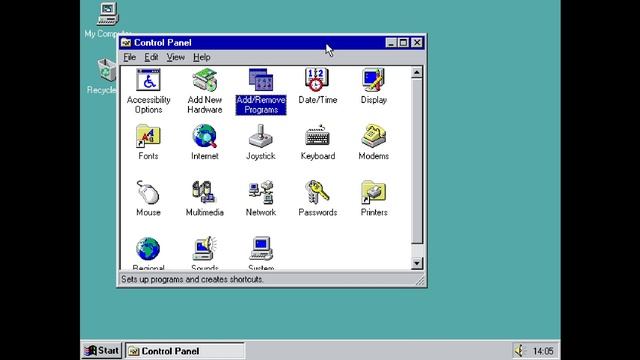The width and height of the screenshot is (640, 360).
Task: Click the Control Panel taskbar button
Action: click(x=185, y=351)
